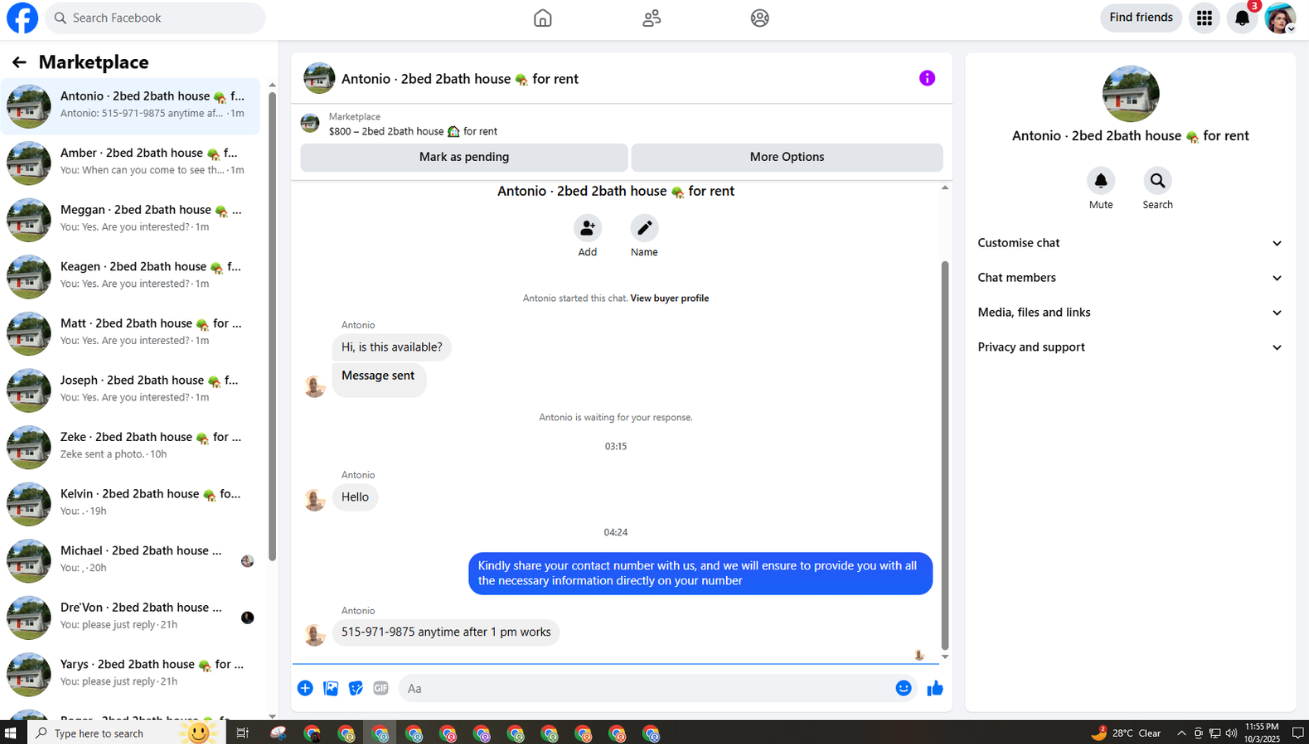Open the Dre'Von conversation
Viewport: 1309px width, 744px height.
coord(131,619)
